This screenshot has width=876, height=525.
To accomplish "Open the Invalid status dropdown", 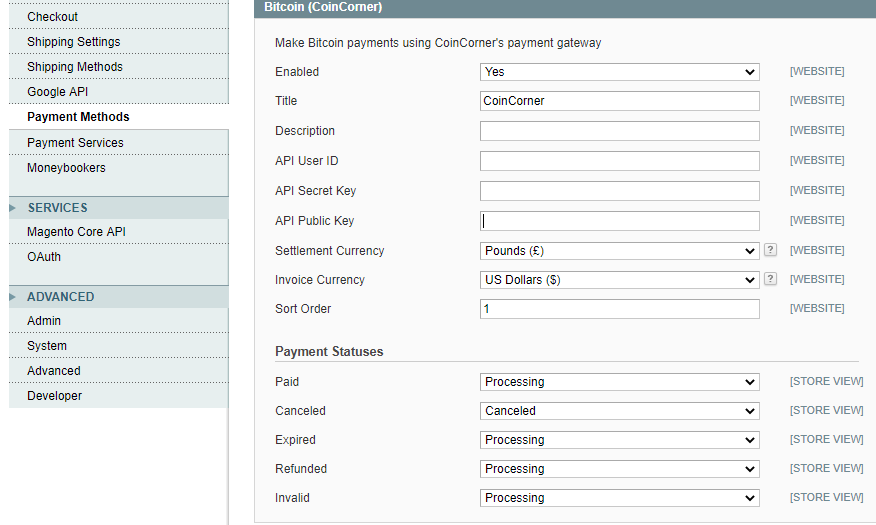I will tap(620, 498).
